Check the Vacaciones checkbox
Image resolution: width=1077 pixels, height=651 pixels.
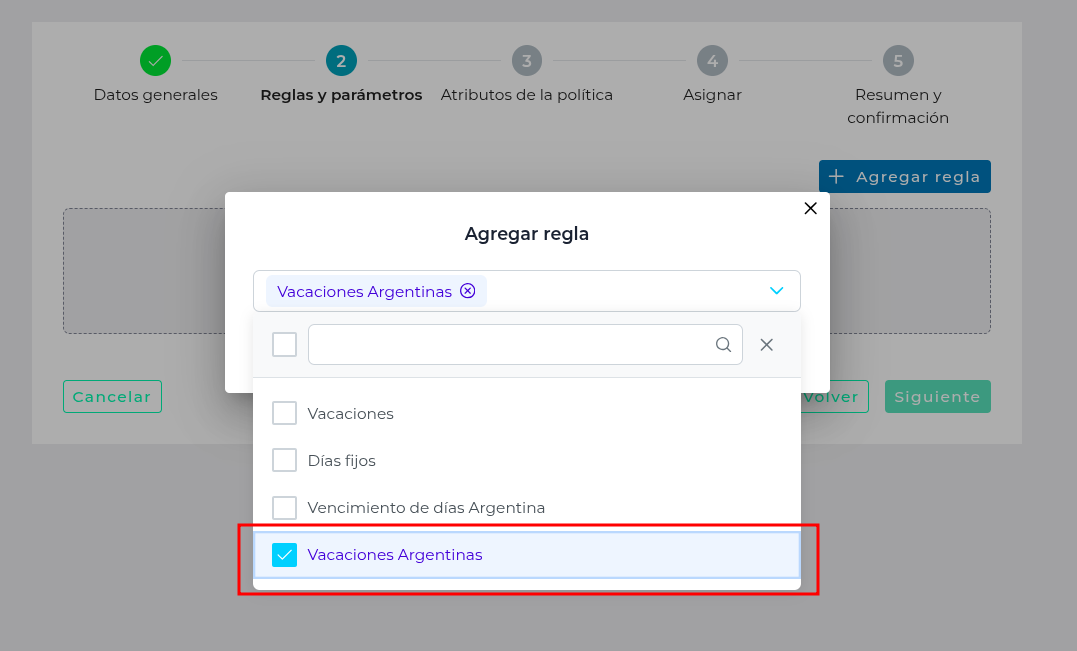pyautogui.click(x=285, y=413)
